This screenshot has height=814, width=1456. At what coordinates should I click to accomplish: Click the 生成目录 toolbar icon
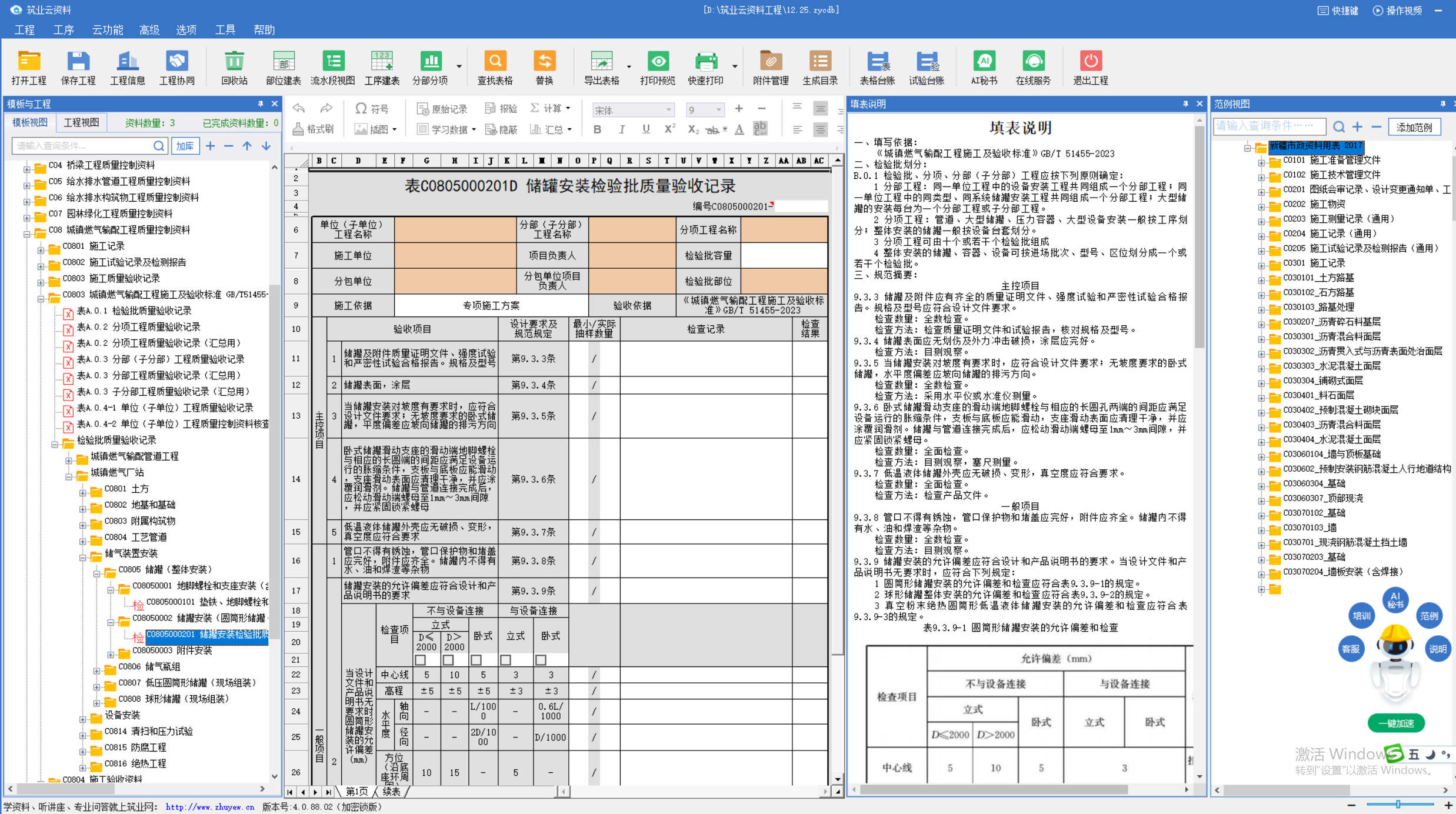point(819,62)
